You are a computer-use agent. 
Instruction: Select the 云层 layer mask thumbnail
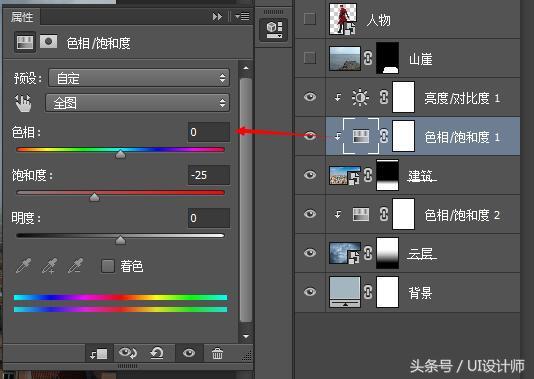point(387,253)
